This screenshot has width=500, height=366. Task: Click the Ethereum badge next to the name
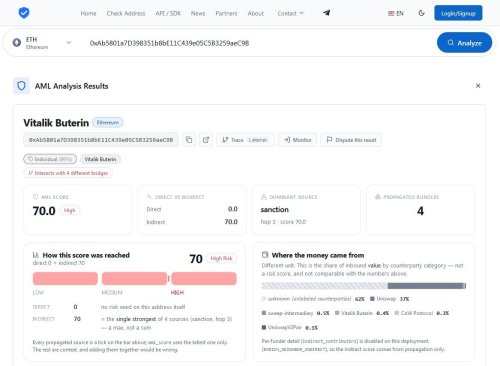108,123
